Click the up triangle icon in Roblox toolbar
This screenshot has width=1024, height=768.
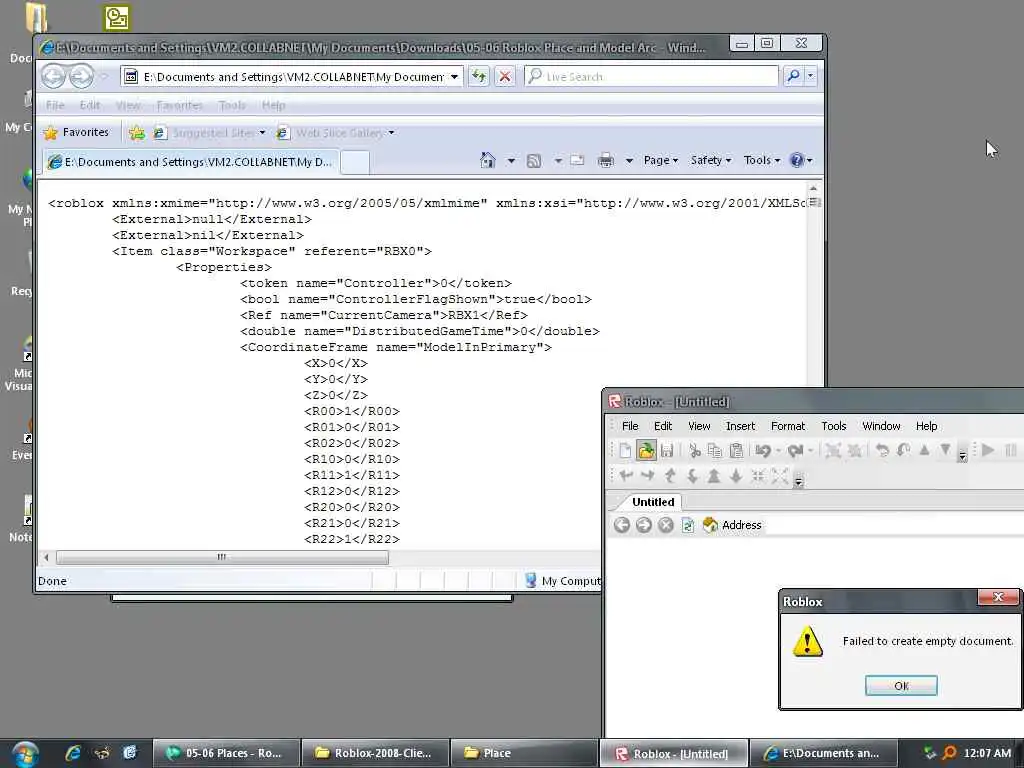coord(924,450)
